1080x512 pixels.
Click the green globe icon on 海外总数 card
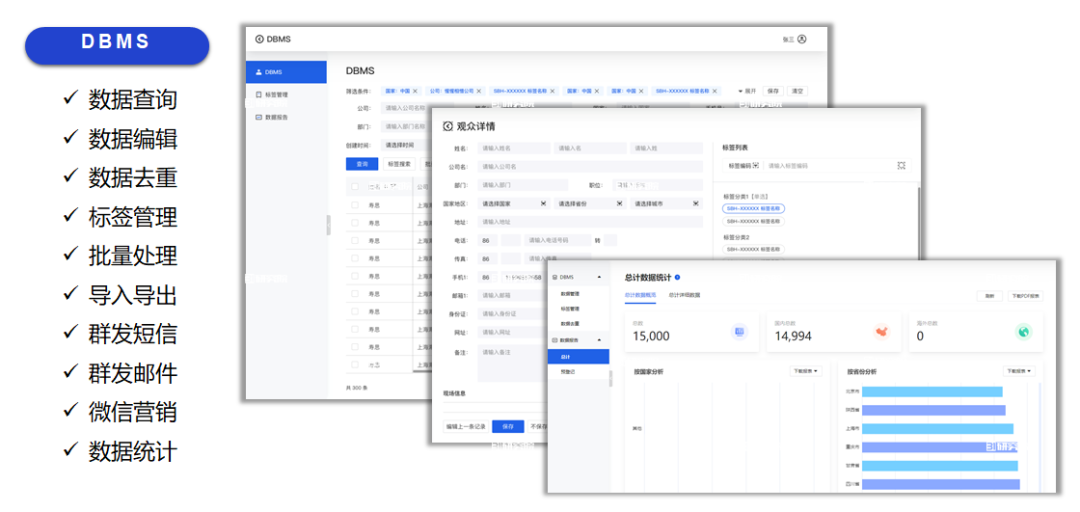pyautogui.click(x=1023, y=332)
